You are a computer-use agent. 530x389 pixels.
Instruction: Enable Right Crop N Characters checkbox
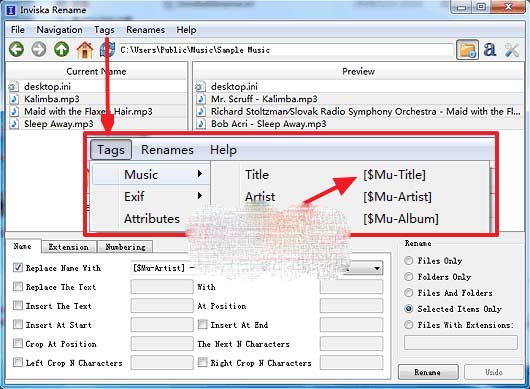tap(202, 362)
